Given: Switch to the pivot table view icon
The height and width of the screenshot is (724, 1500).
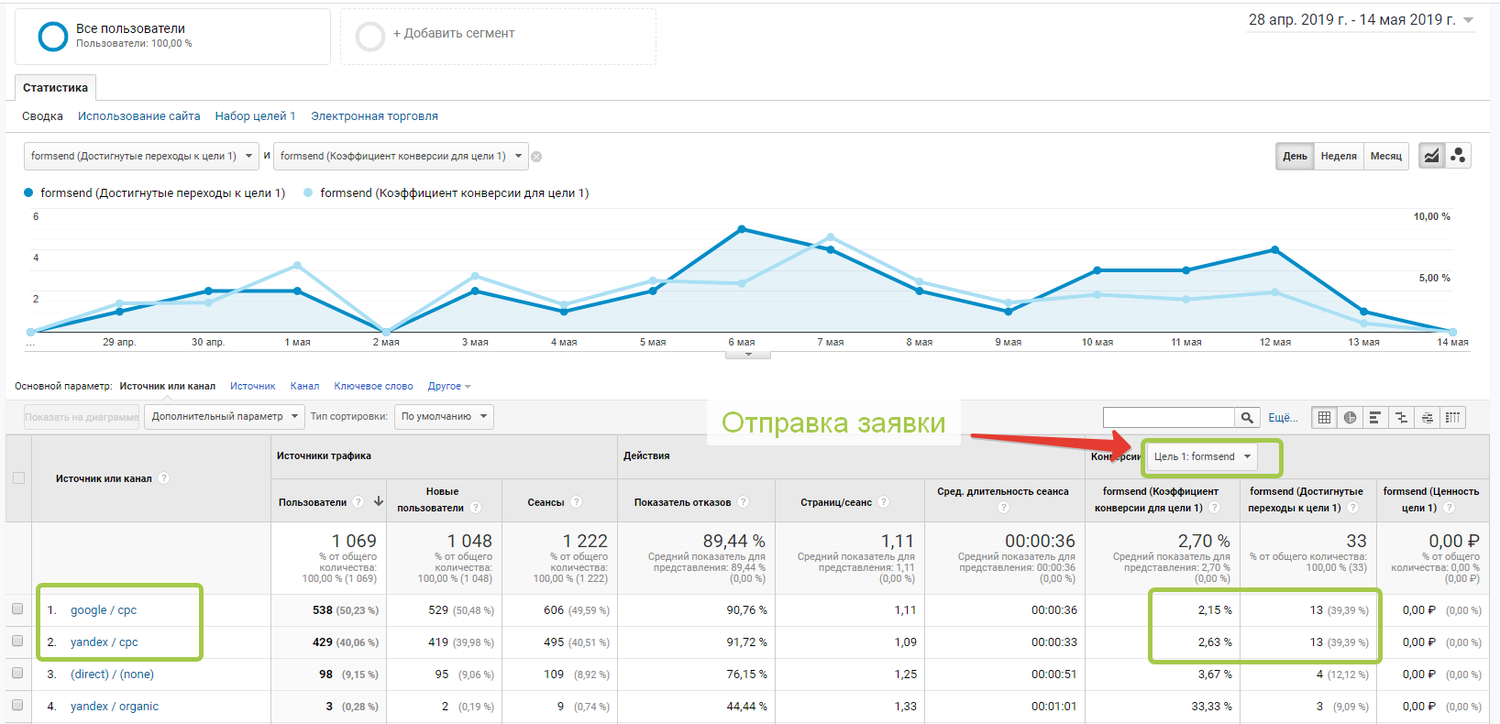Looking at the screenshot, I should click(1454, 418).
